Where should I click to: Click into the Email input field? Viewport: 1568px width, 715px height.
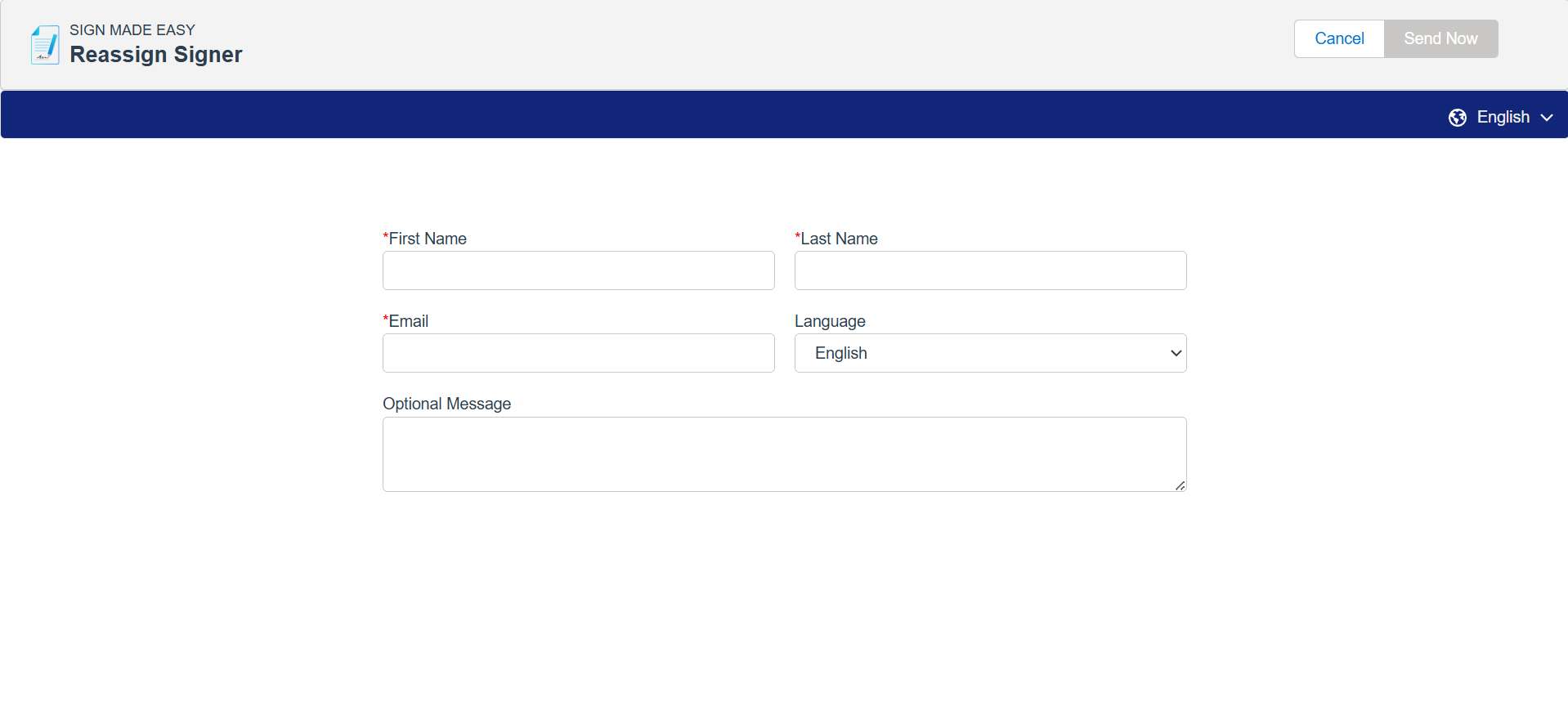click(x=578, y=353)
